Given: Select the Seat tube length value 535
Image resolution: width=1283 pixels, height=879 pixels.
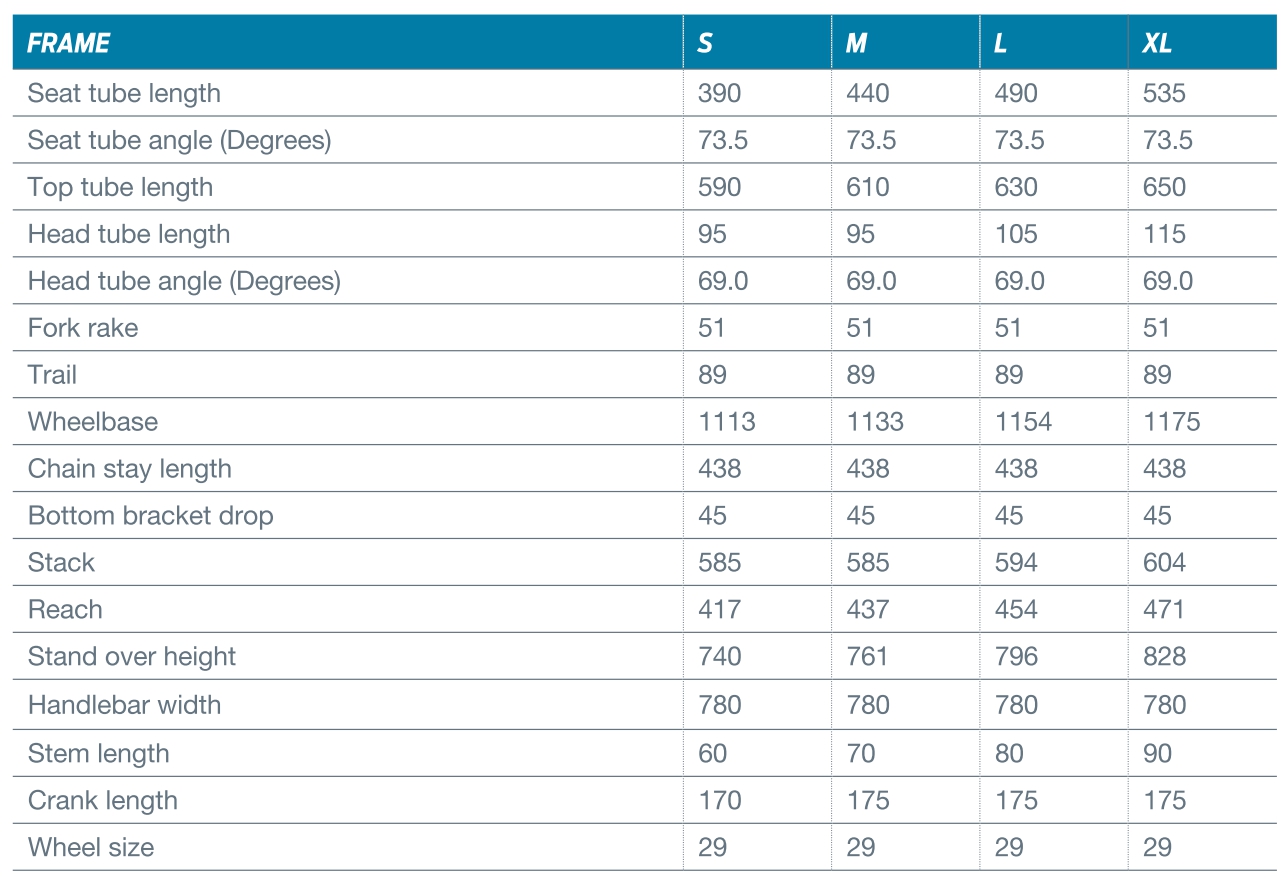Looking at the screenshot, I should click(x=1164, y=93).
